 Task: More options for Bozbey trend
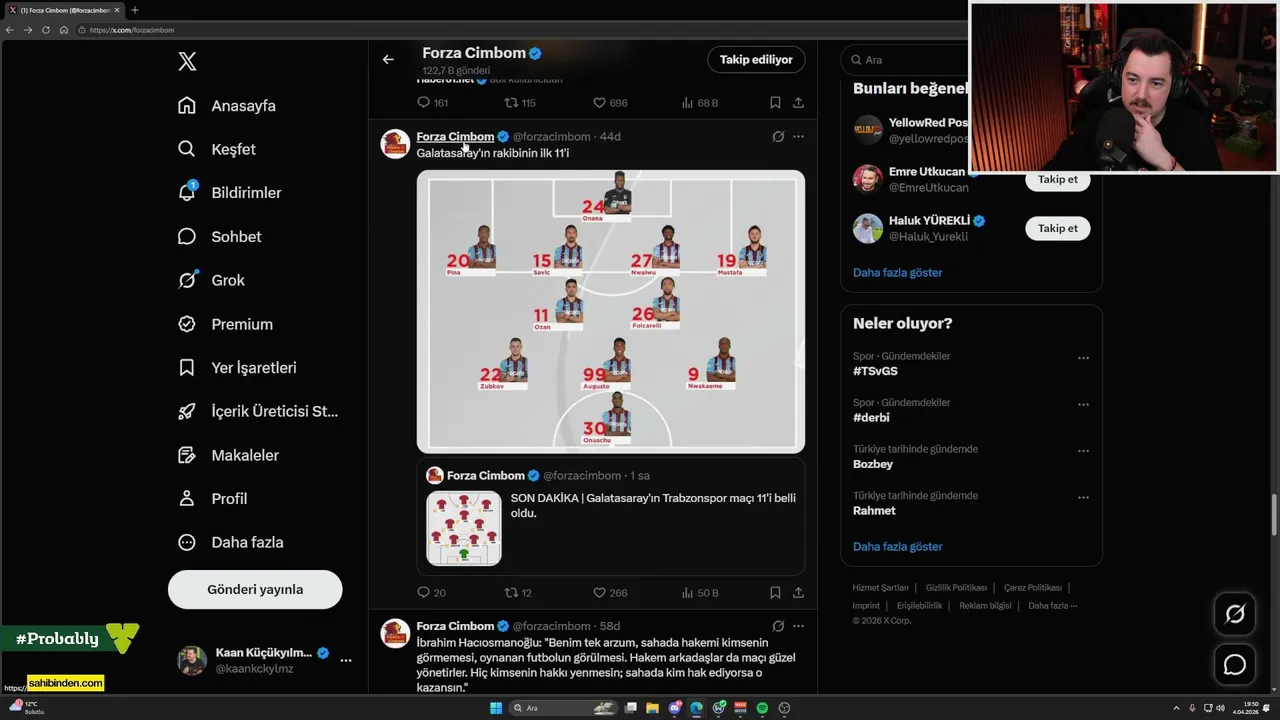(x=1083, y=451)
